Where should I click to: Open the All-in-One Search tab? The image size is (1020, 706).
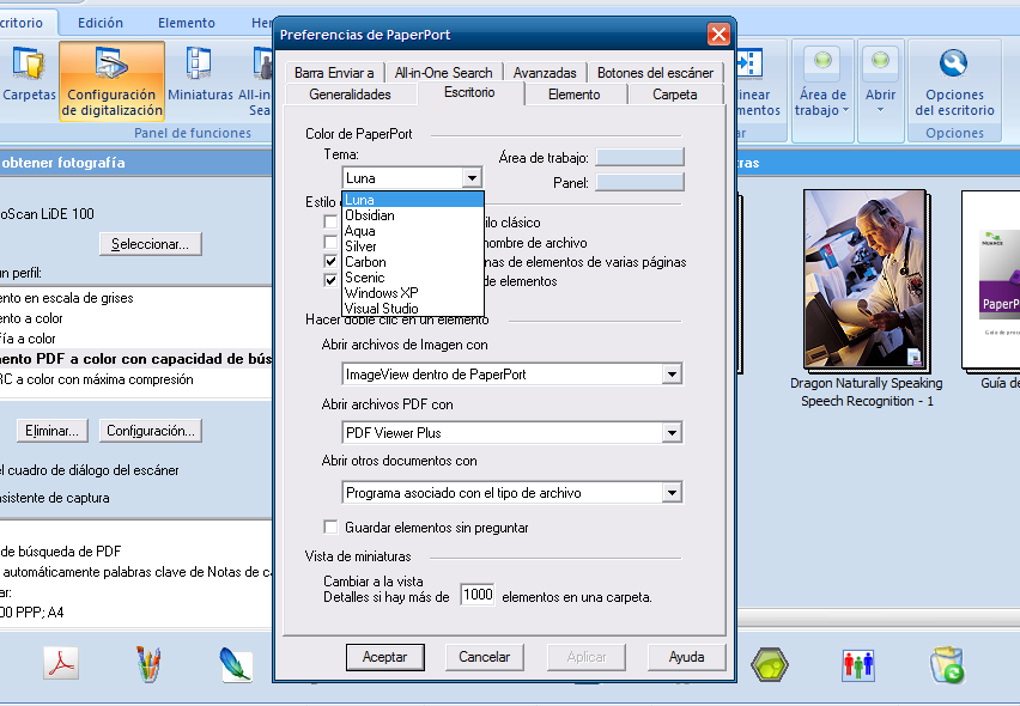[444, 73]
